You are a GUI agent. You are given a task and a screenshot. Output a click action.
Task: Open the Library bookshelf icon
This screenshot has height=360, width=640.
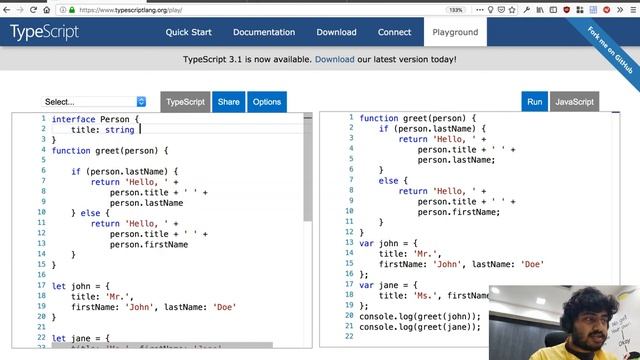[x=540, y=10]
